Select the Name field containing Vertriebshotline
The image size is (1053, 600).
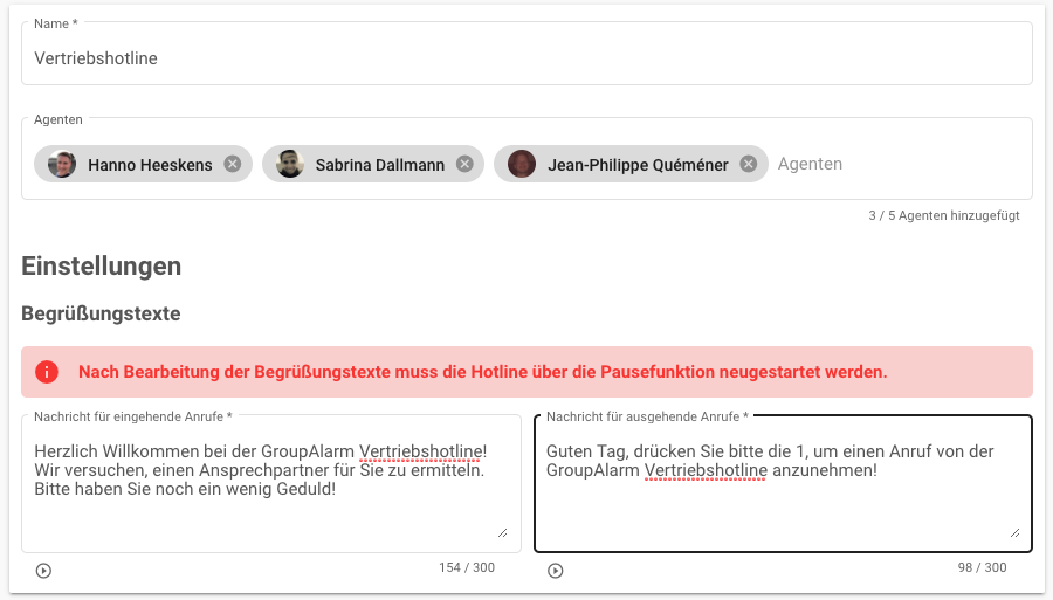point(300,58)
